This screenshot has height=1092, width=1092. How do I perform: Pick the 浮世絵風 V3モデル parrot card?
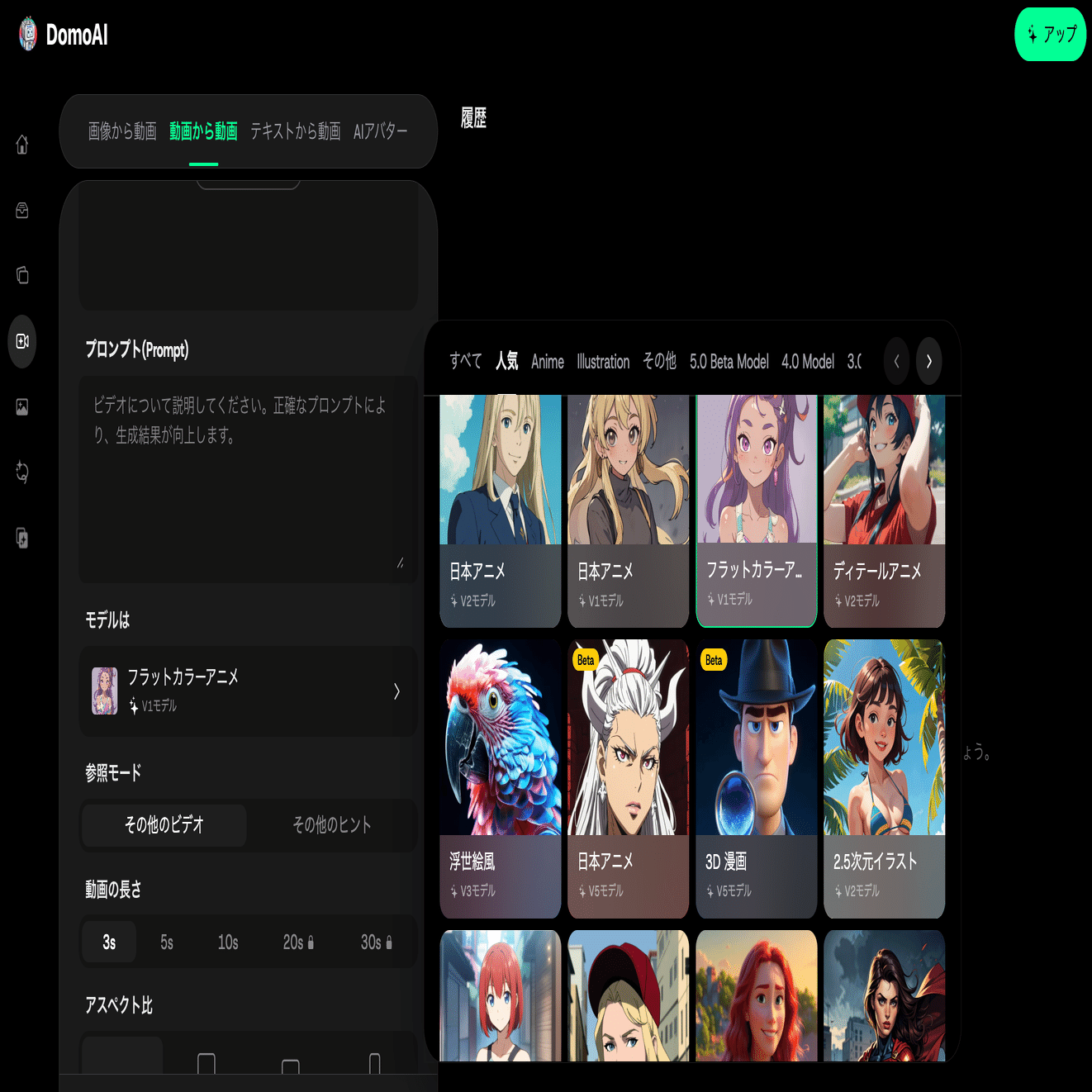coord(501,779)
